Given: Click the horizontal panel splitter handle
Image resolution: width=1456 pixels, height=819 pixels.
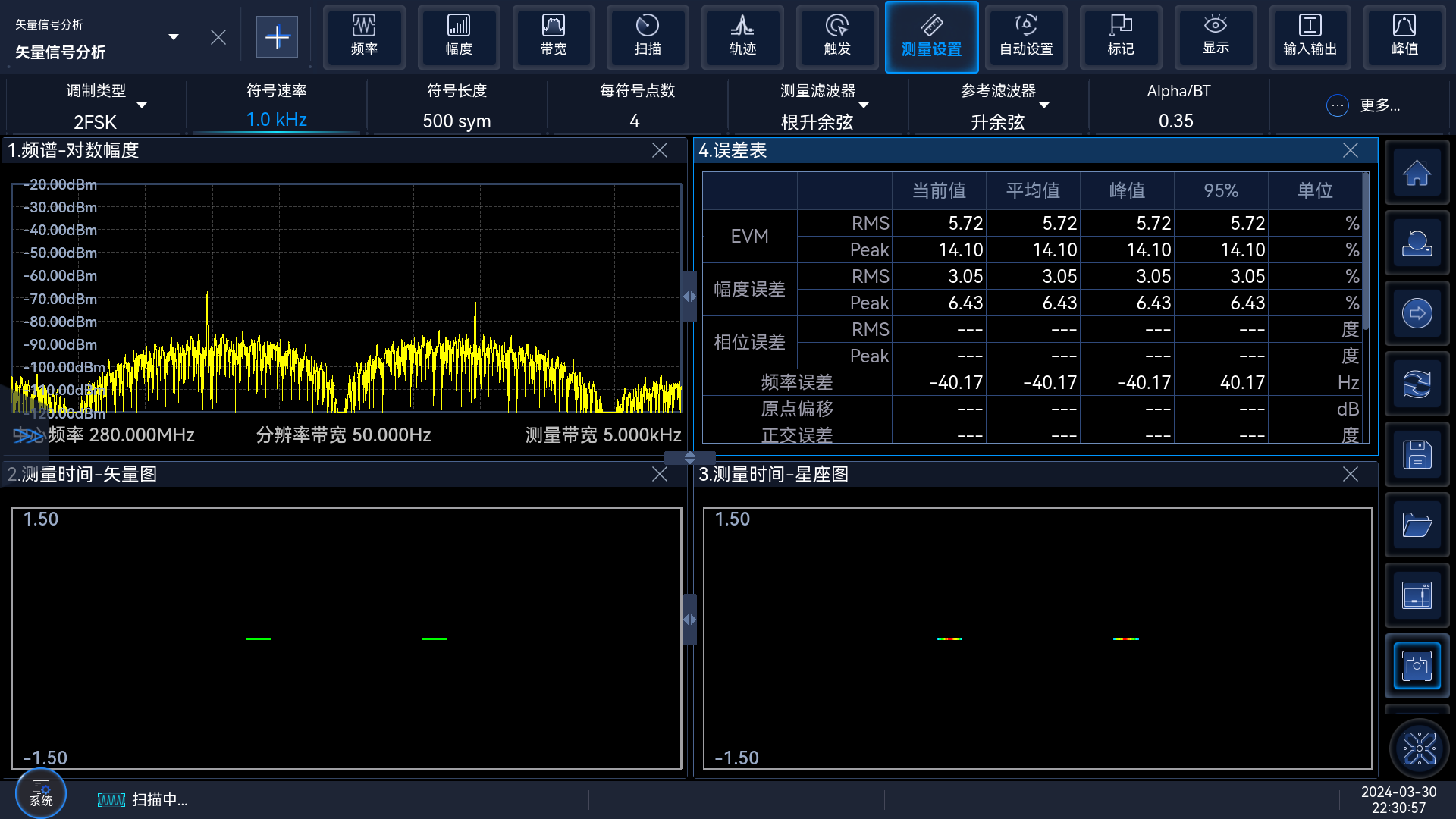Looking at the screenshot, I should point(689,457).
